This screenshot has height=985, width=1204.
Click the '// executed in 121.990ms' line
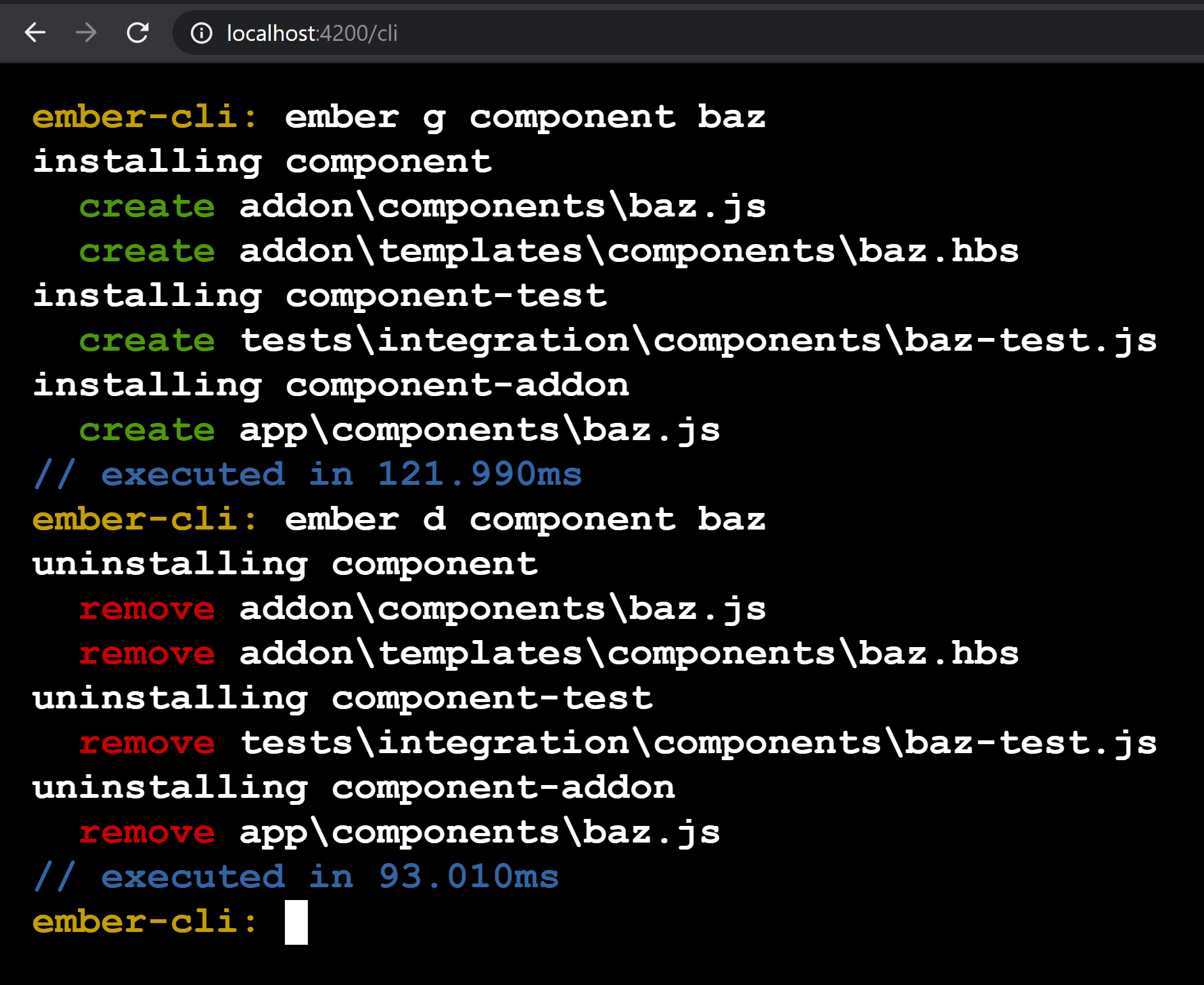pyautogui.click(x=308, y=475)
